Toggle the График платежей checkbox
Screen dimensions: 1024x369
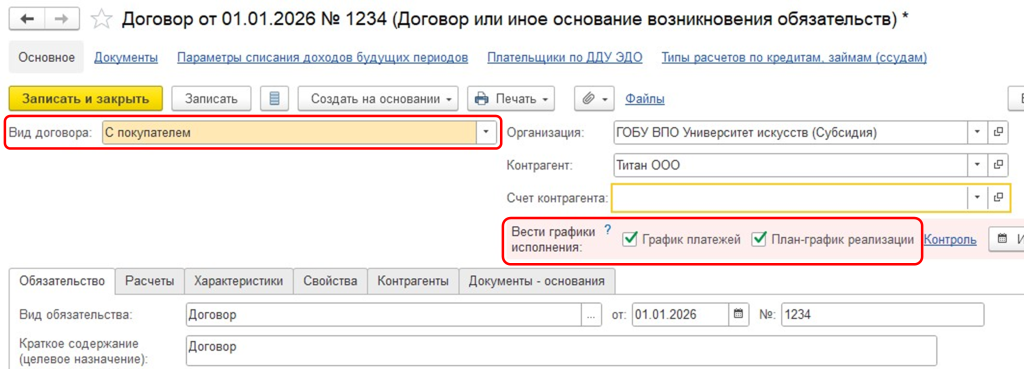(630, 240)
